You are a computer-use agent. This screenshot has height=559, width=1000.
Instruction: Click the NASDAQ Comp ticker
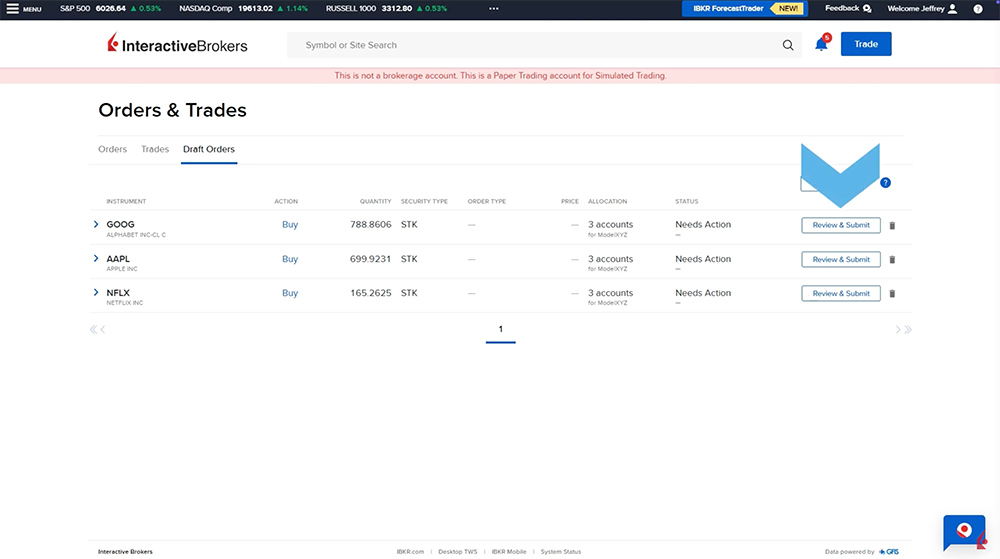click(243, 9)
